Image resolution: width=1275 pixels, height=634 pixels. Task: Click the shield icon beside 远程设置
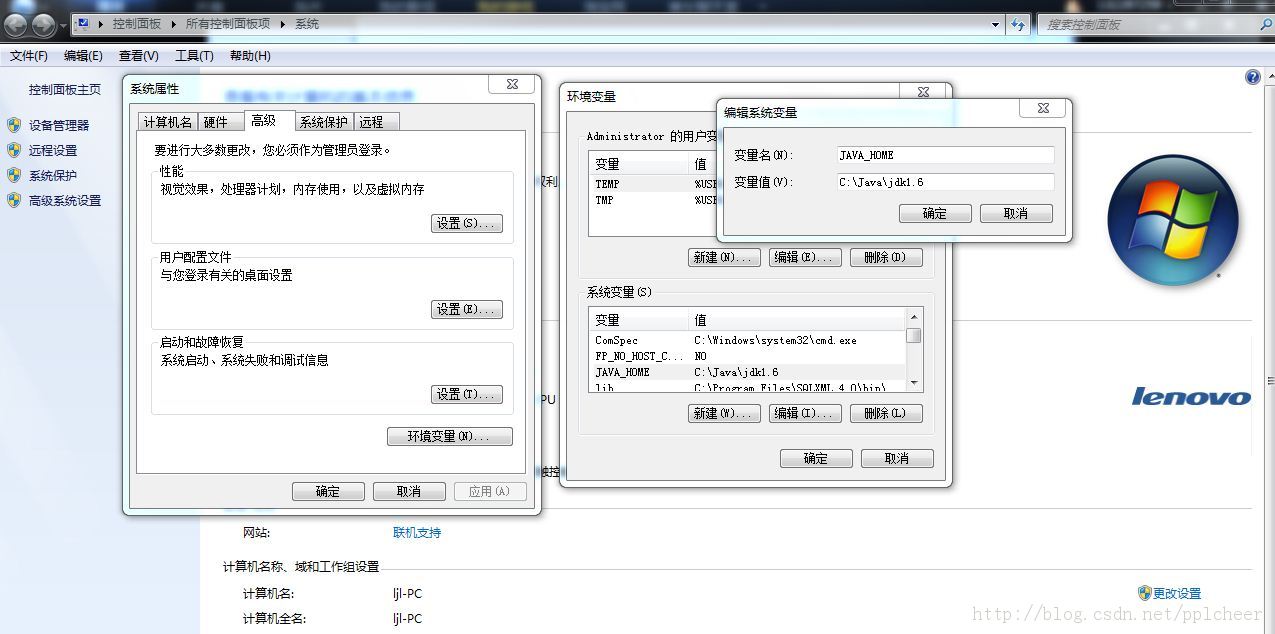(x=14, y=150)
